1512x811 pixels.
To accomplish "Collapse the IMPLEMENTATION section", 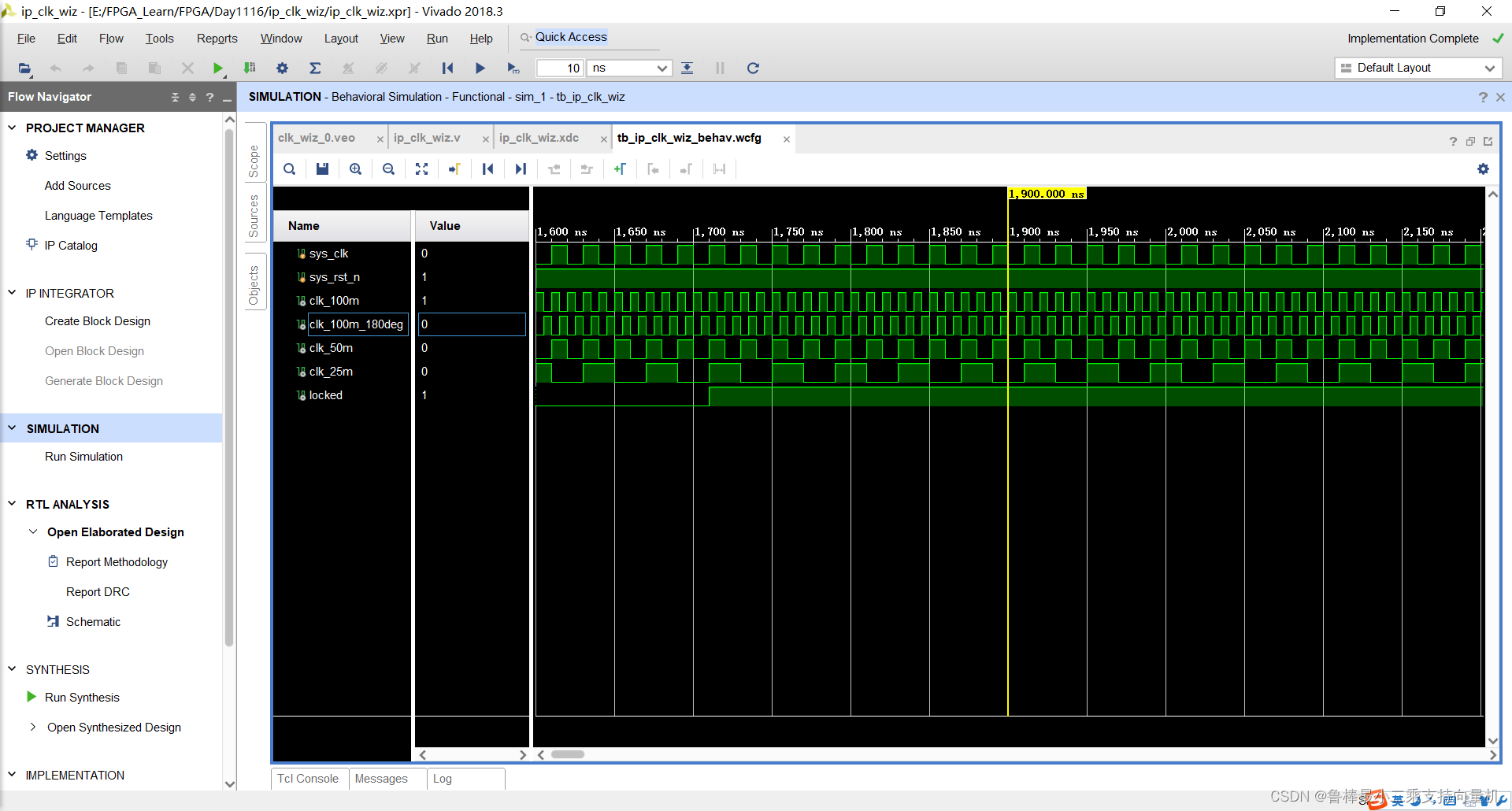I will [x=12, y=775].
